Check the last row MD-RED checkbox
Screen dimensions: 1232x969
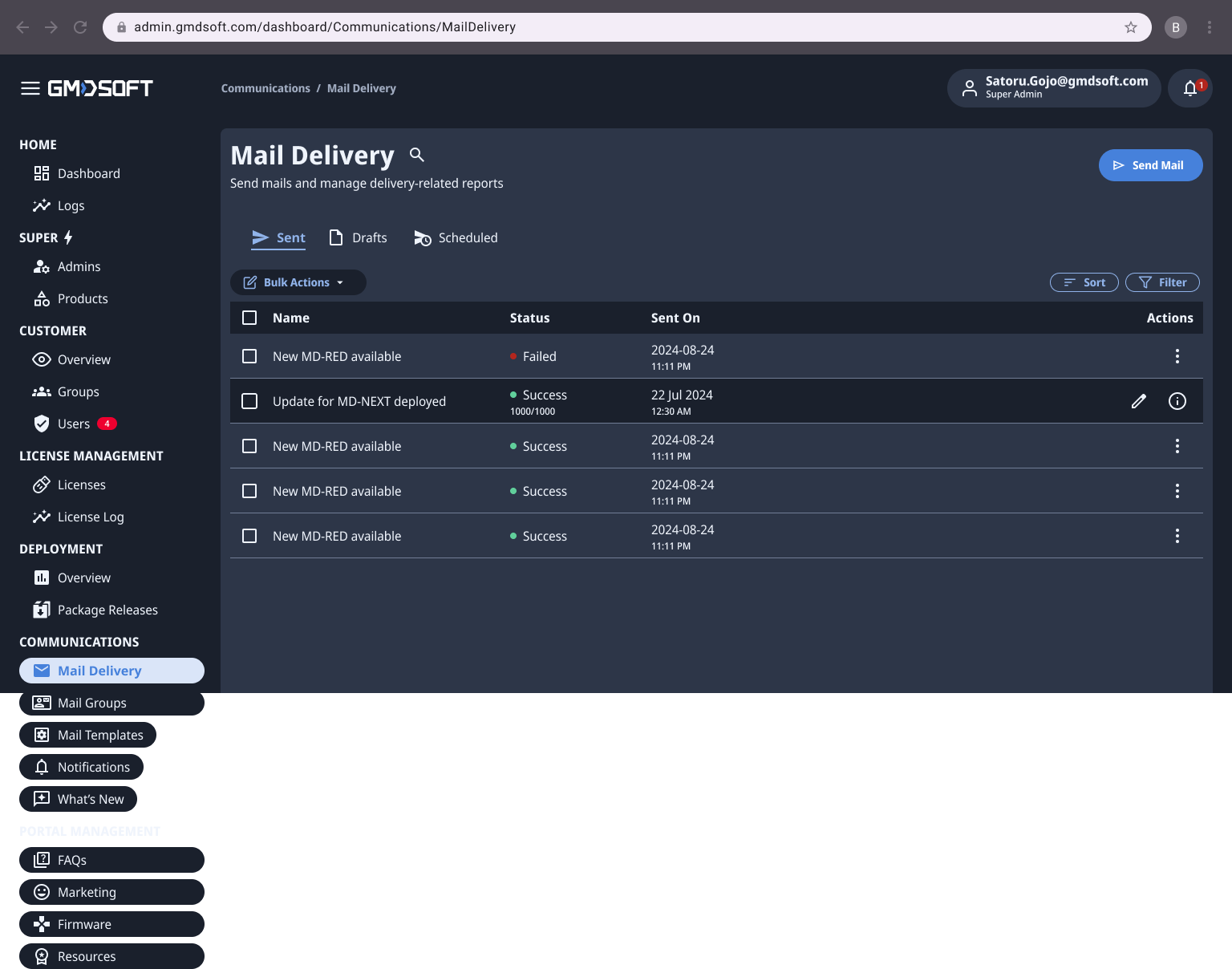[x=249, y=536]
